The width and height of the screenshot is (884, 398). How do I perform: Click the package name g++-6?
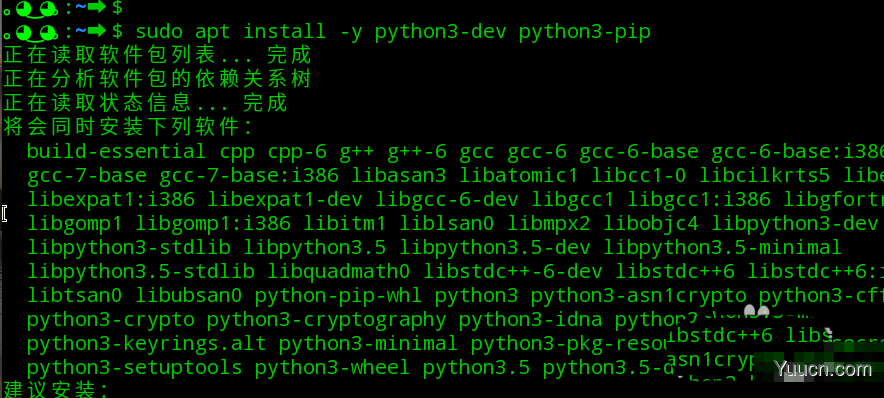417,152
